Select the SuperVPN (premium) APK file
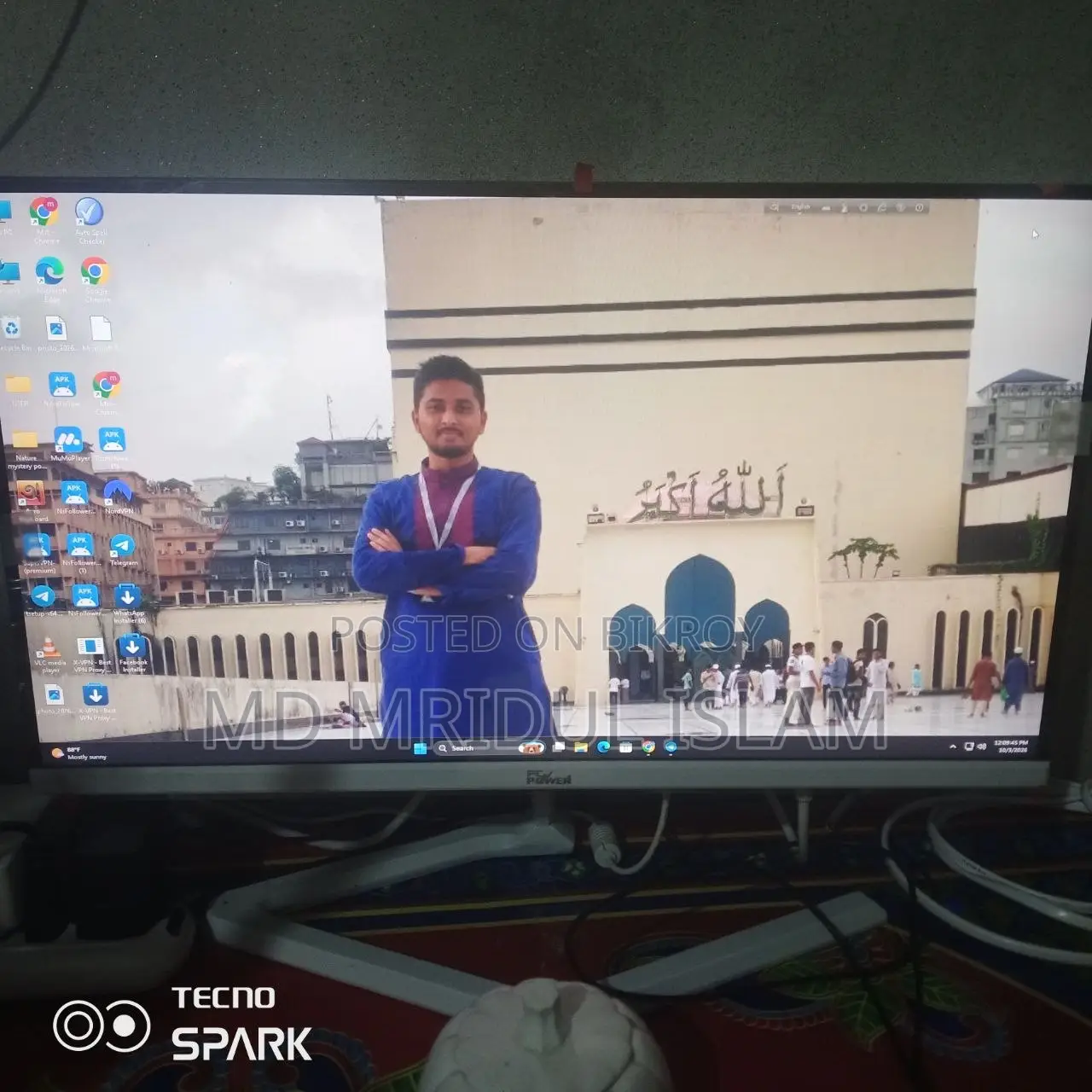 click(x=38, y=554)
